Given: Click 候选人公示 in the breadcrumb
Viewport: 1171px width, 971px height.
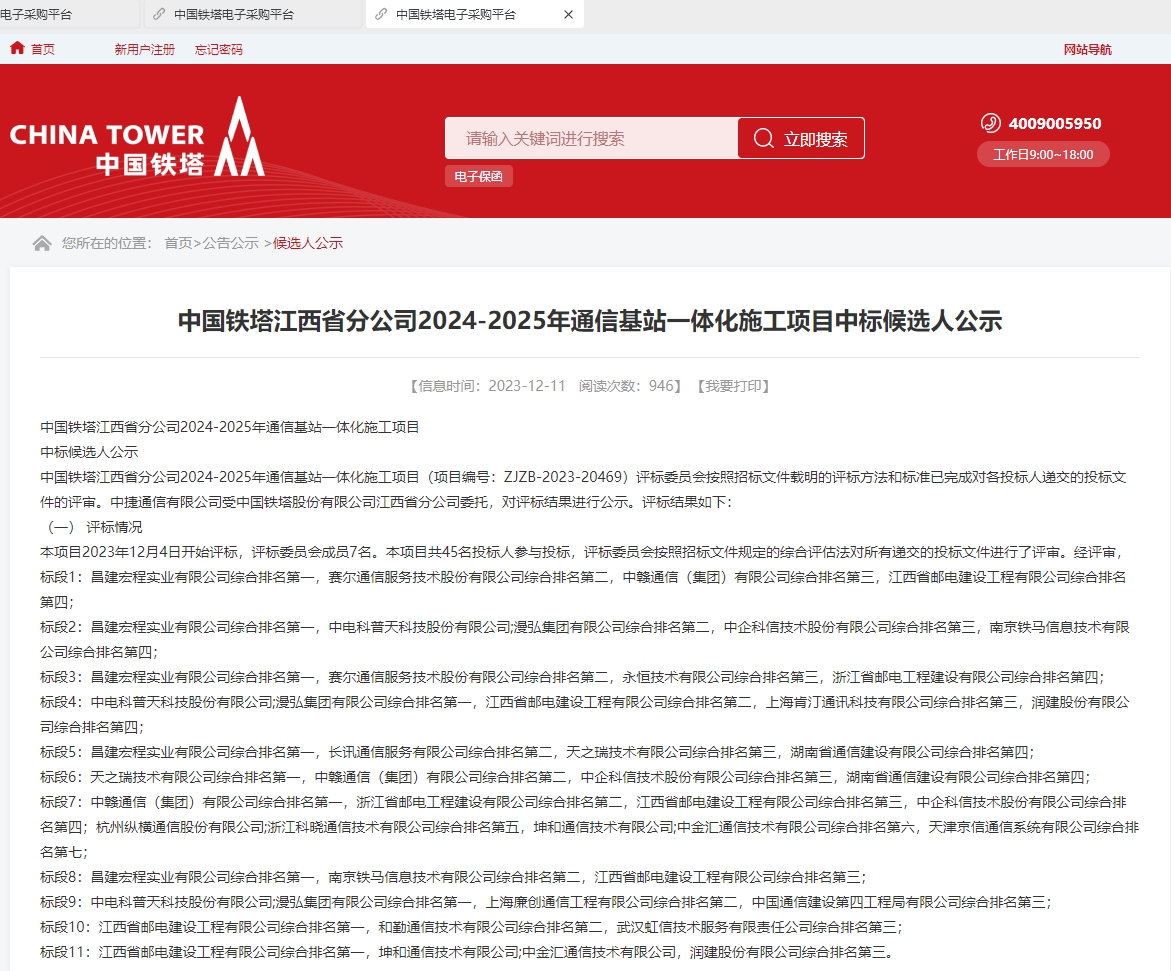Looking at the screenshot, I should click(308, 243).
